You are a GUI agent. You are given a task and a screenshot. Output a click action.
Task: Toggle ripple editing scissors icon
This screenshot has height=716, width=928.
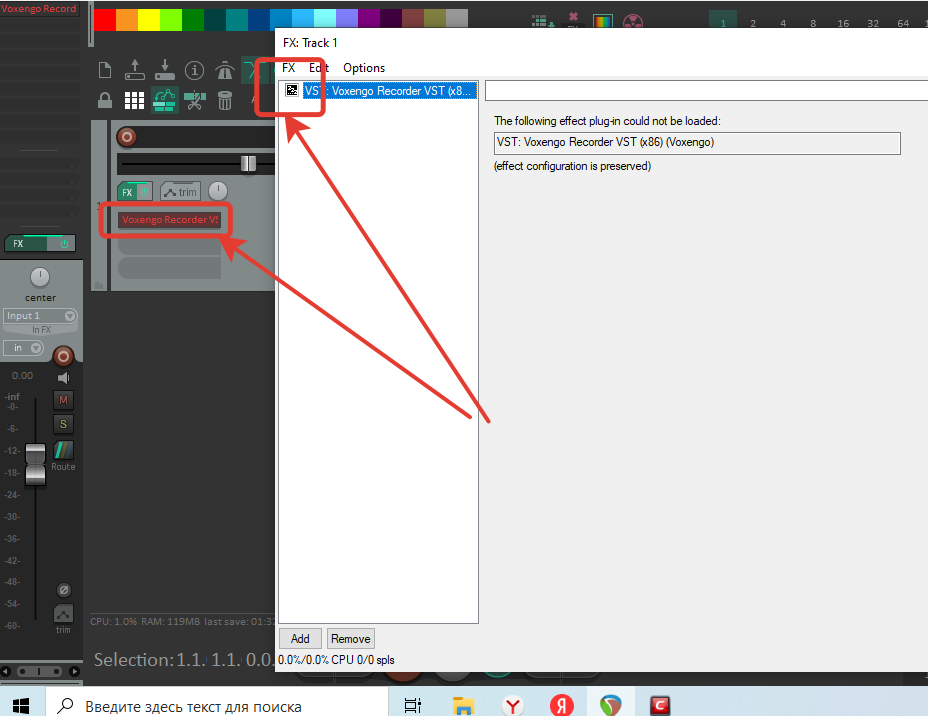tap(194, 101)
